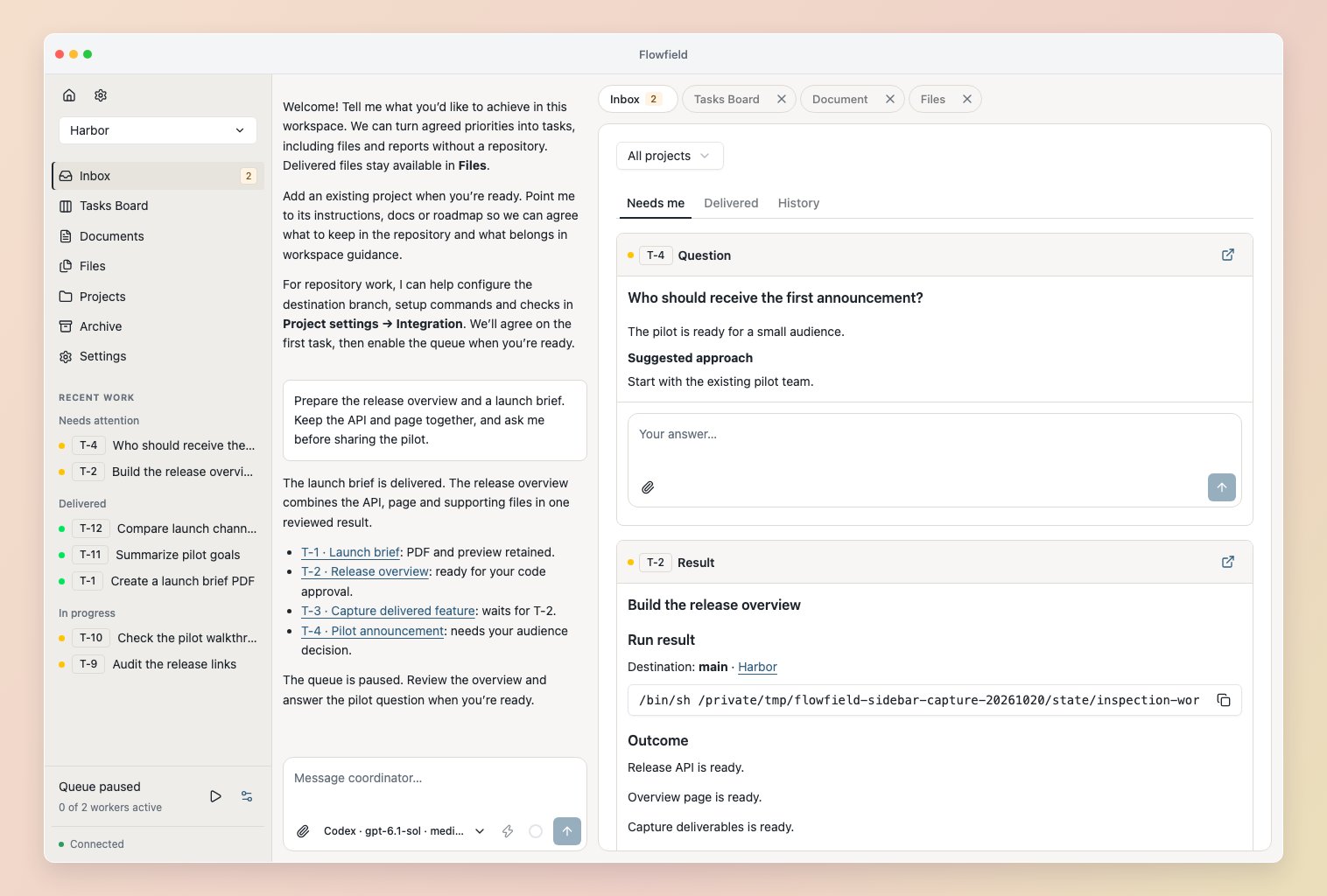Open Documents in sidebar

coord(158,236)
